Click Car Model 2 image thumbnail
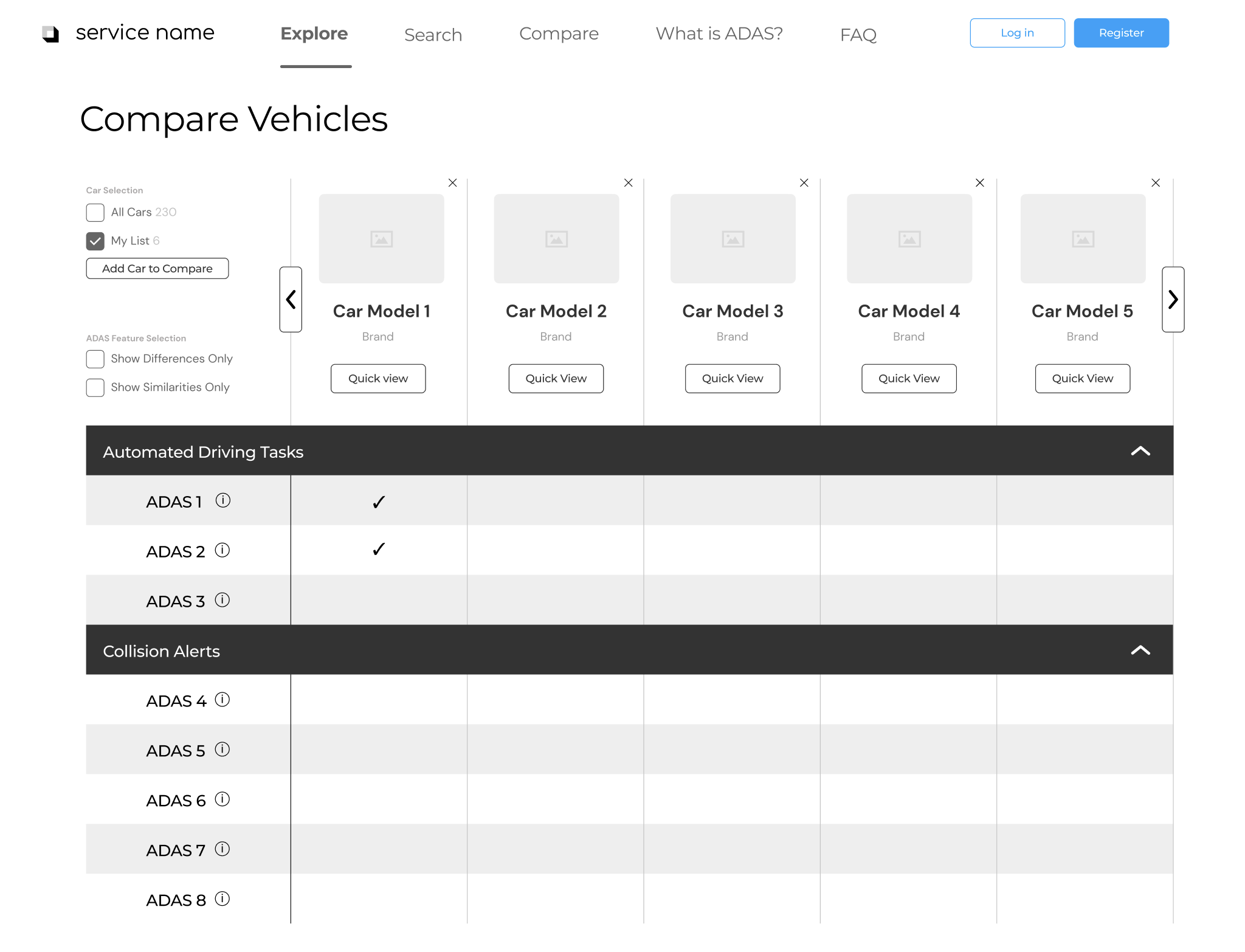The width and height of the screenshot is (1245, 952). [x=556, y=238]
